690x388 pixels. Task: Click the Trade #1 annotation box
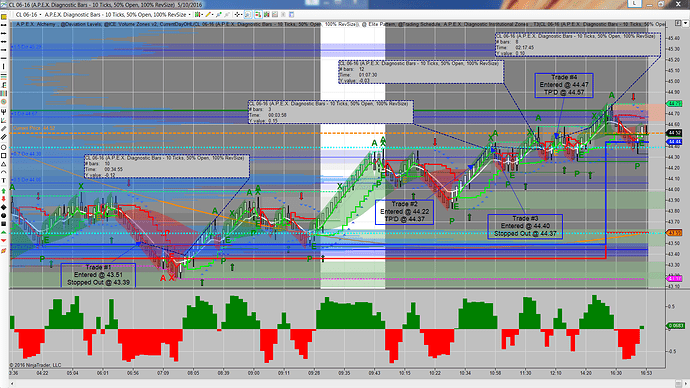98,275
